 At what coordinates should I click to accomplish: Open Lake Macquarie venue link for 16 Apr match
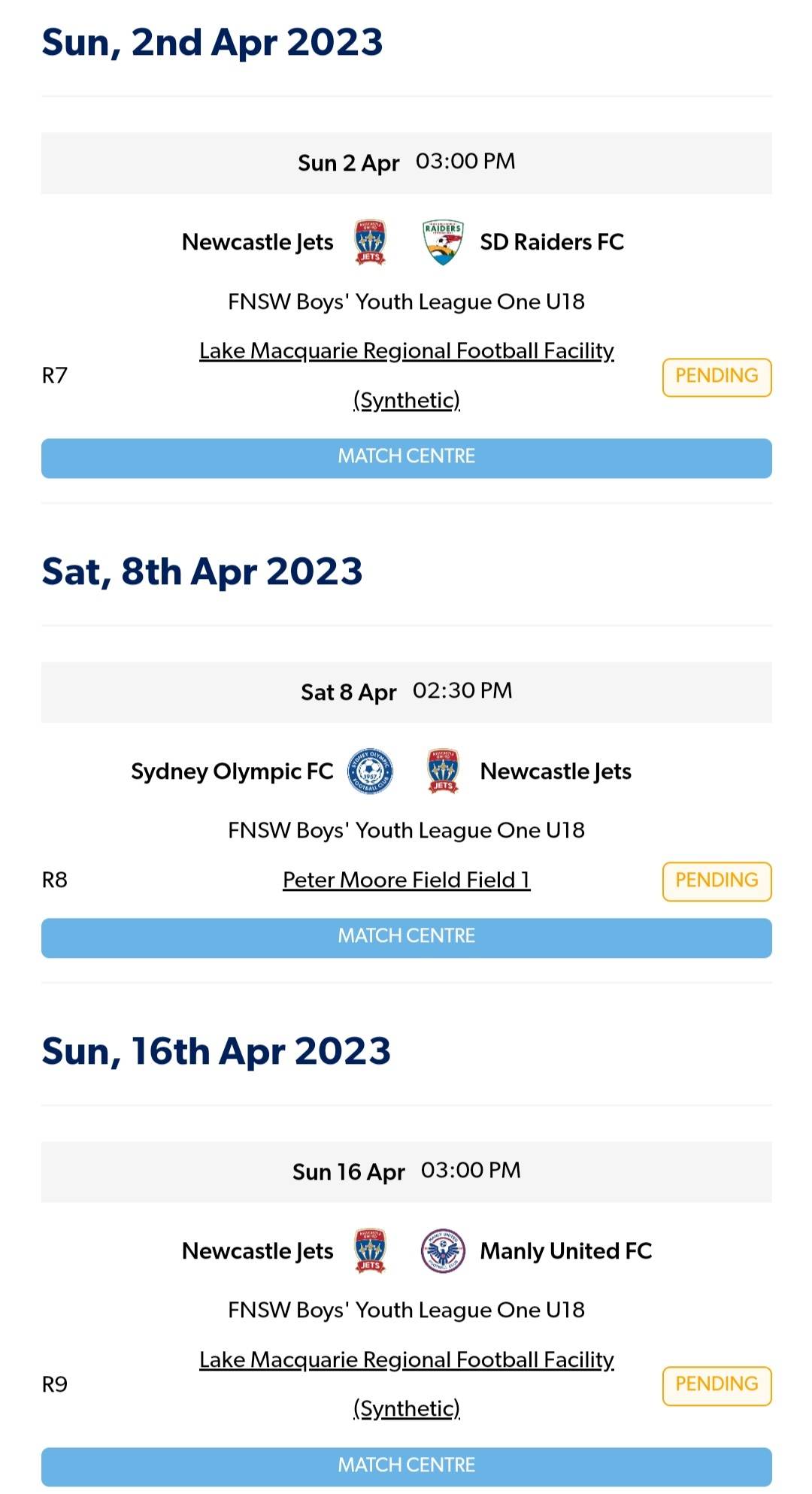(406, 1360)
